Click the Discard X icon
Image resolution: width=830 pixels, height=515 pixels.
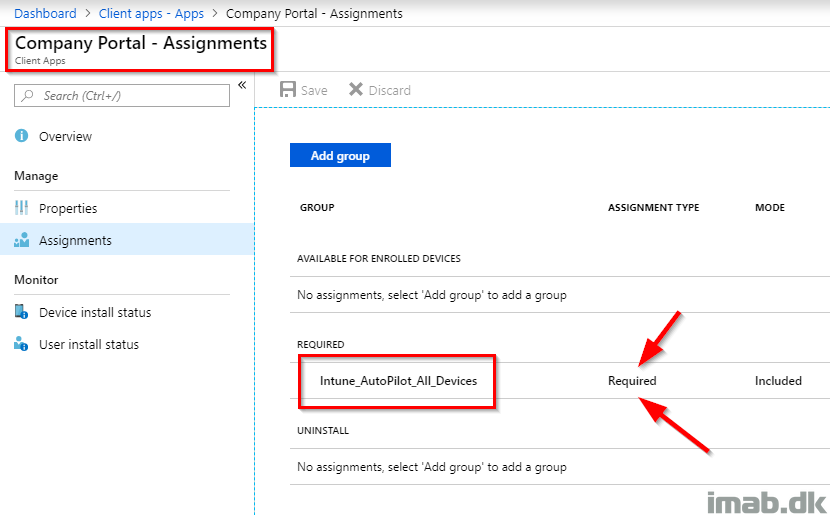[356, 89]
